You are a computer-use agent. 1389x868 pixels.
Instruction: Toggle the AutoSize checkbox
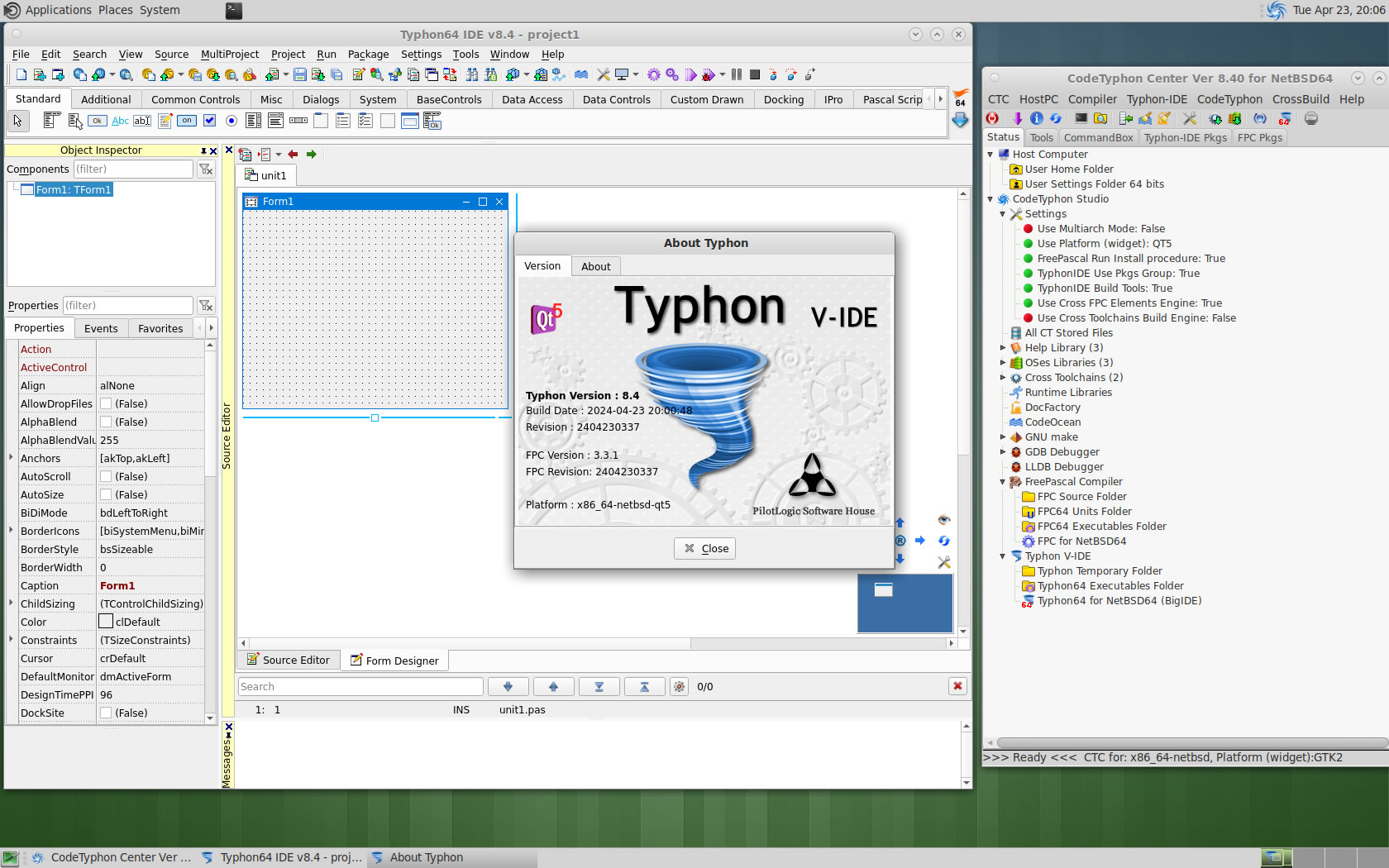[106, 495]
